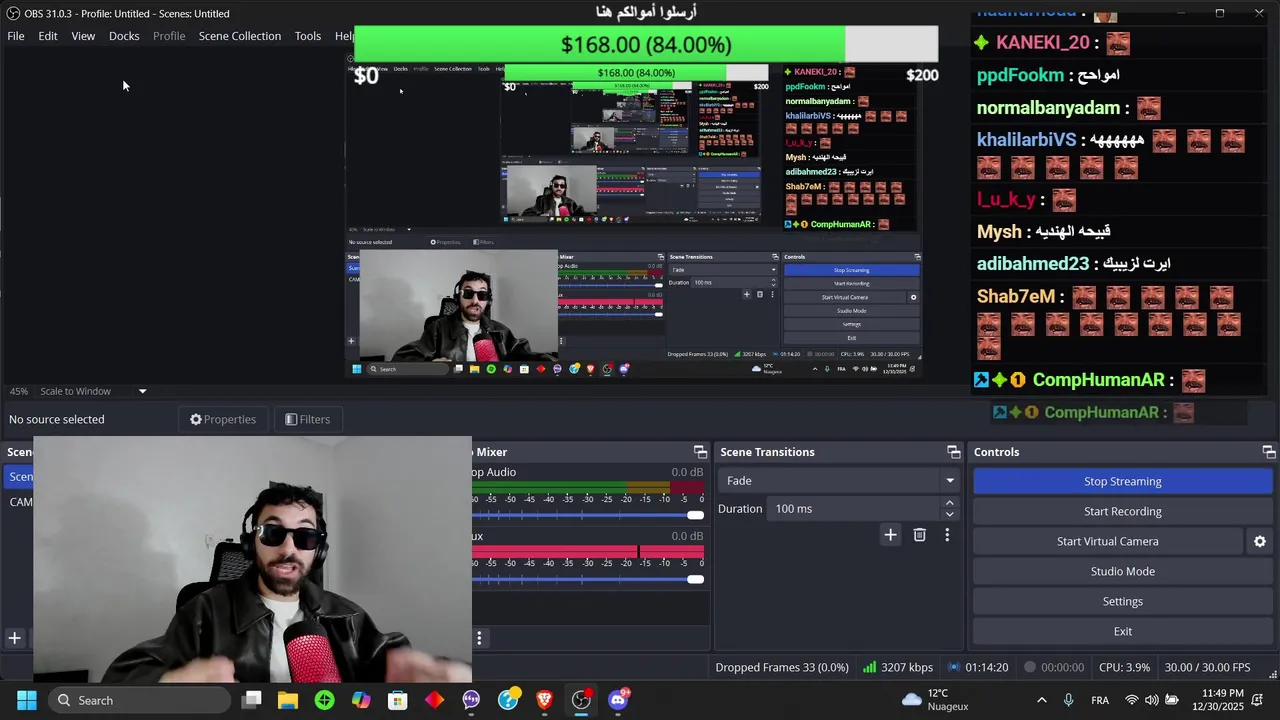Open Task View in the taskbar
This screenshot has width=1280, height=720.
252,700
